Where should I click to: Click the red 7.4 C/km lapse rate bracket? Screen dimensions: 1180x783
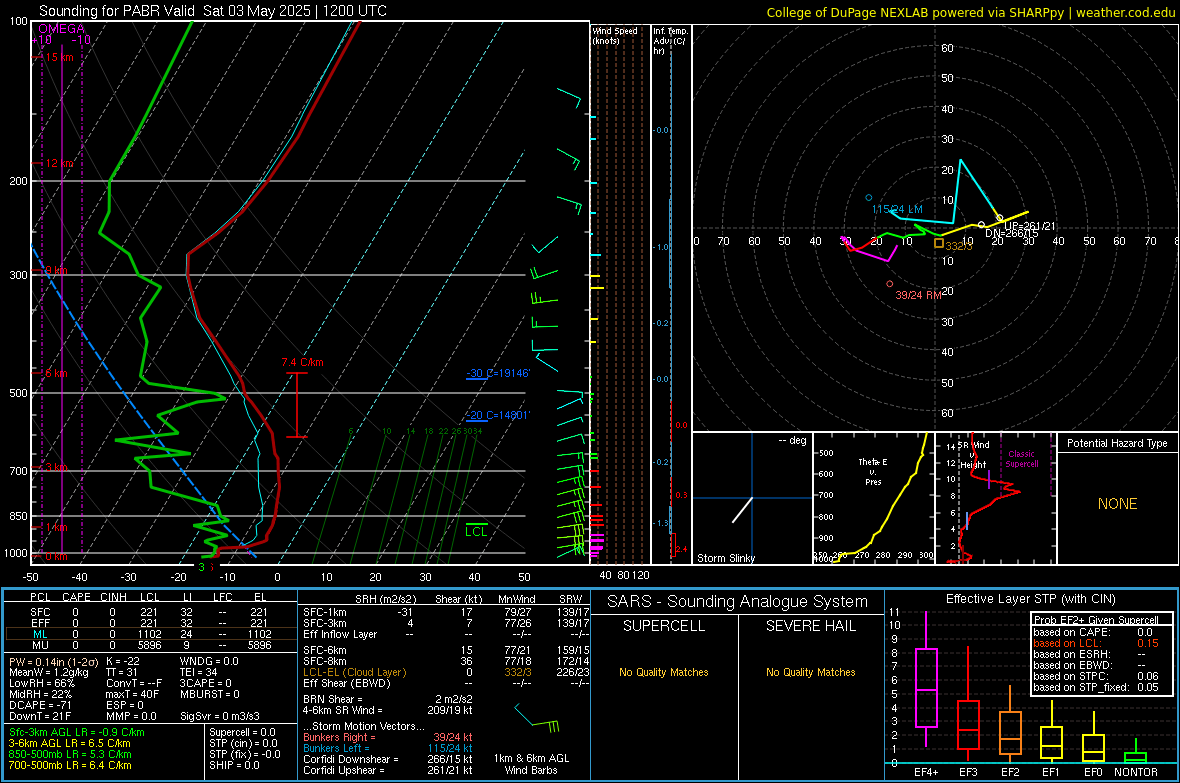click(x=297, y=405)
